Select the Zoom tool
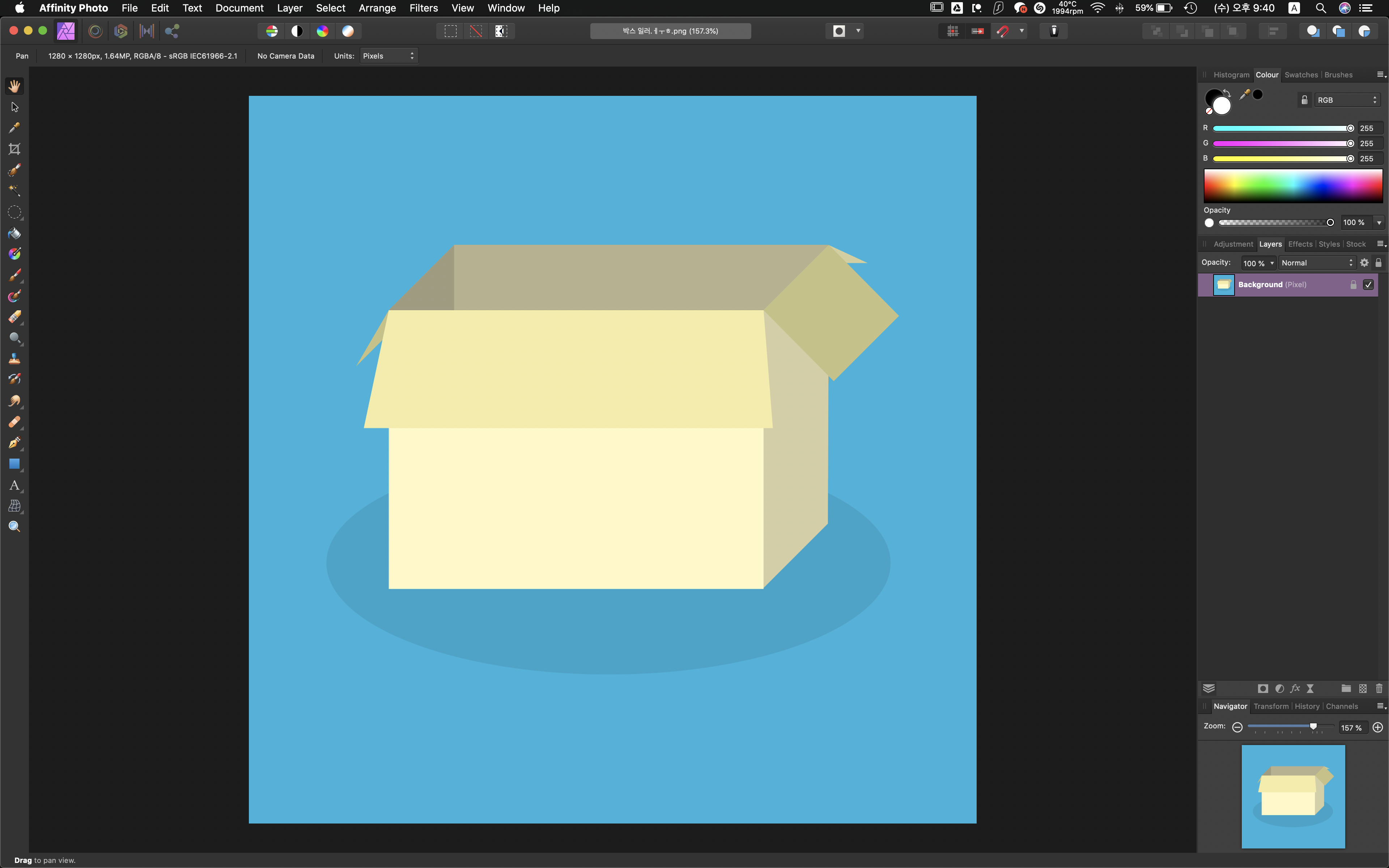The image size is (1389, 868). (14, 527)
